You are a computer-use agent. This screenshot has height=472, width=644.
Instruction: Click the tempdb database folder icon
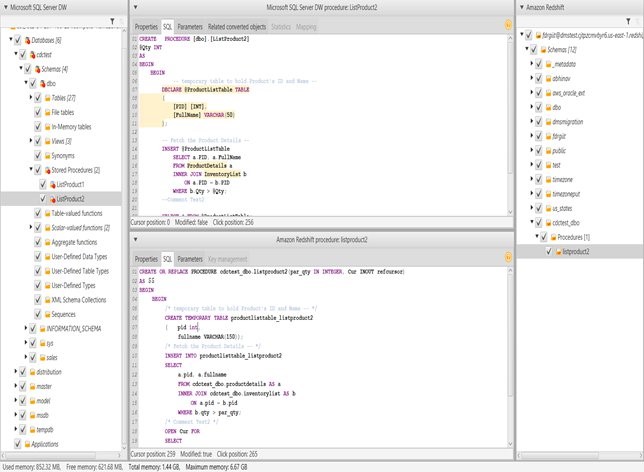pyautogui.click(x=32, y=430)
